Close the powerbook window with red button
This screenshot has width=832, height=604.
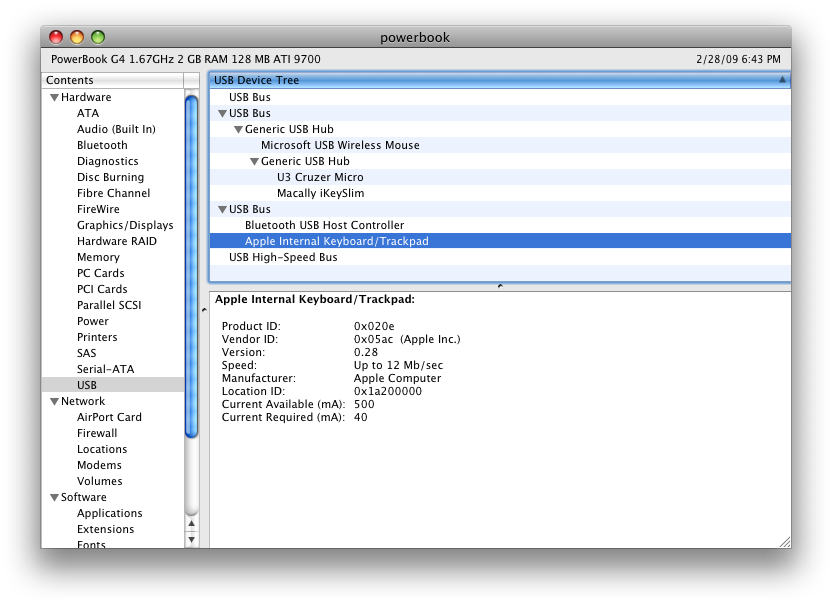coord(56,37)
